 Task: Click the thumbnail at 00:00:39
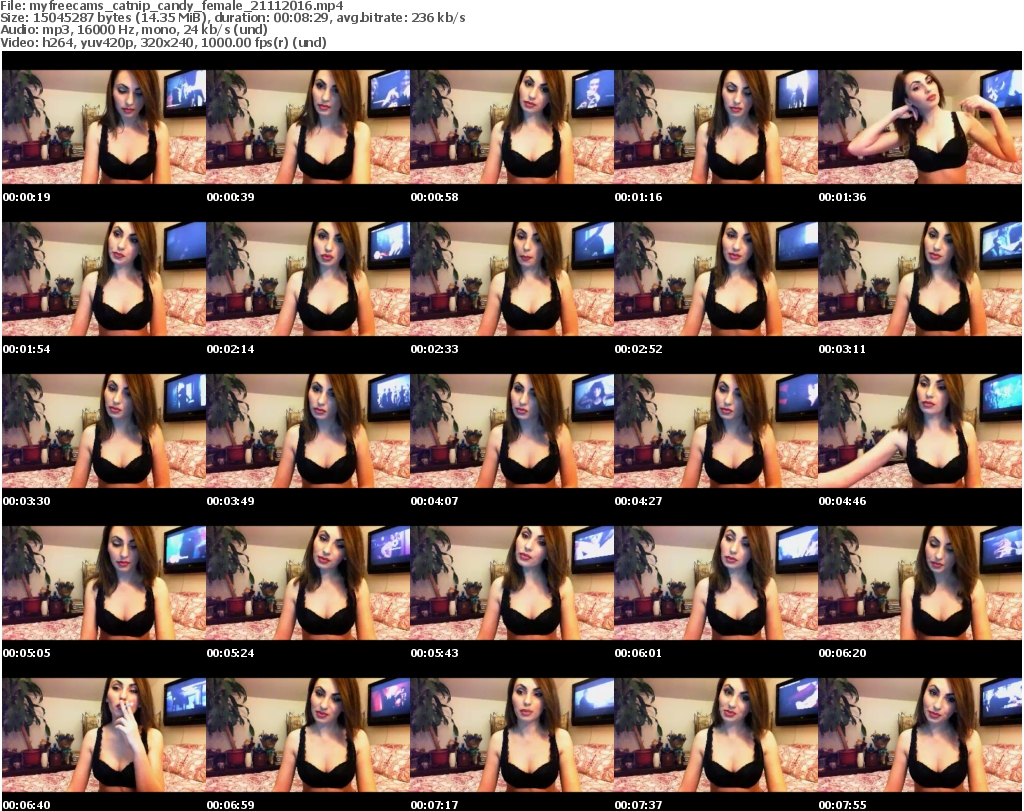tap(308, 127)
